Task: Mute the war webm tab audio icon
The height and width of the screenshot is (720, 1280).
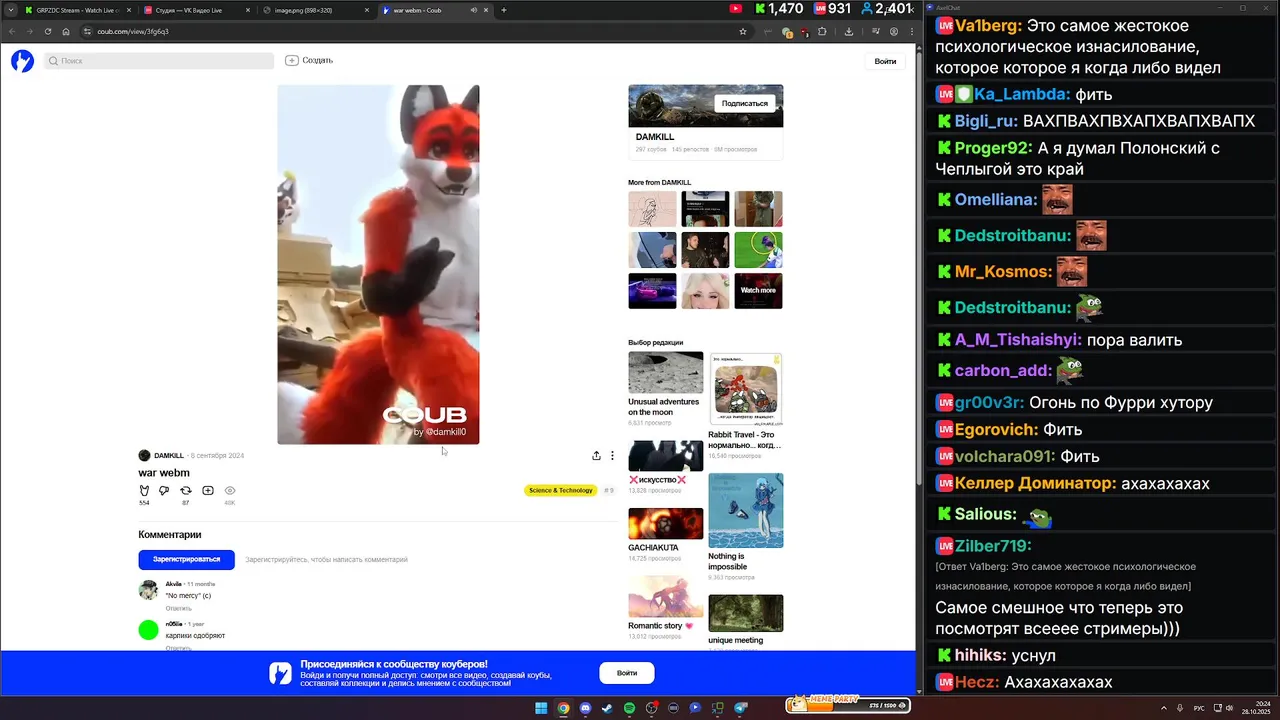Action: [474, 10]
